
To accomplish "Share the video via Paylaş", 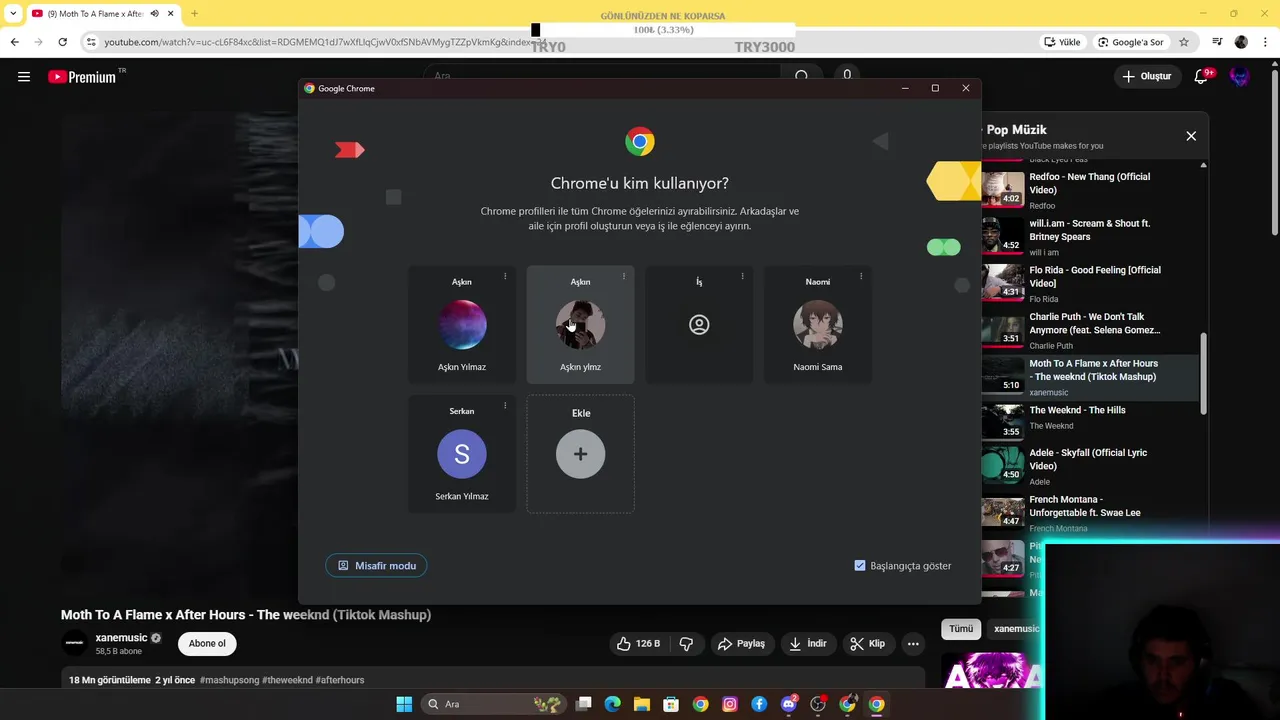I will [741, 644].
